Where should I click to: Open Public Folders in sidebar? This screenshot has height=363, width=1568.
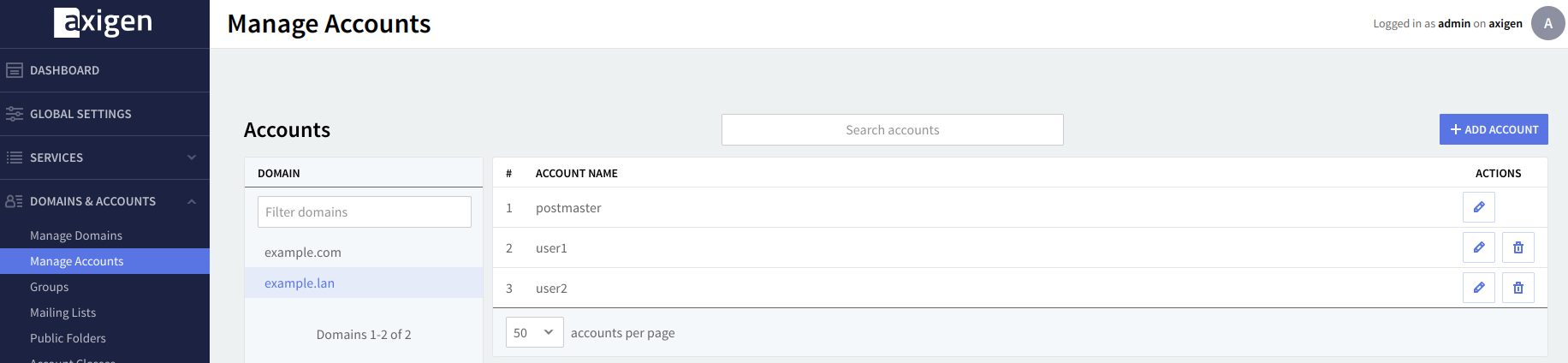pos(68,338)
